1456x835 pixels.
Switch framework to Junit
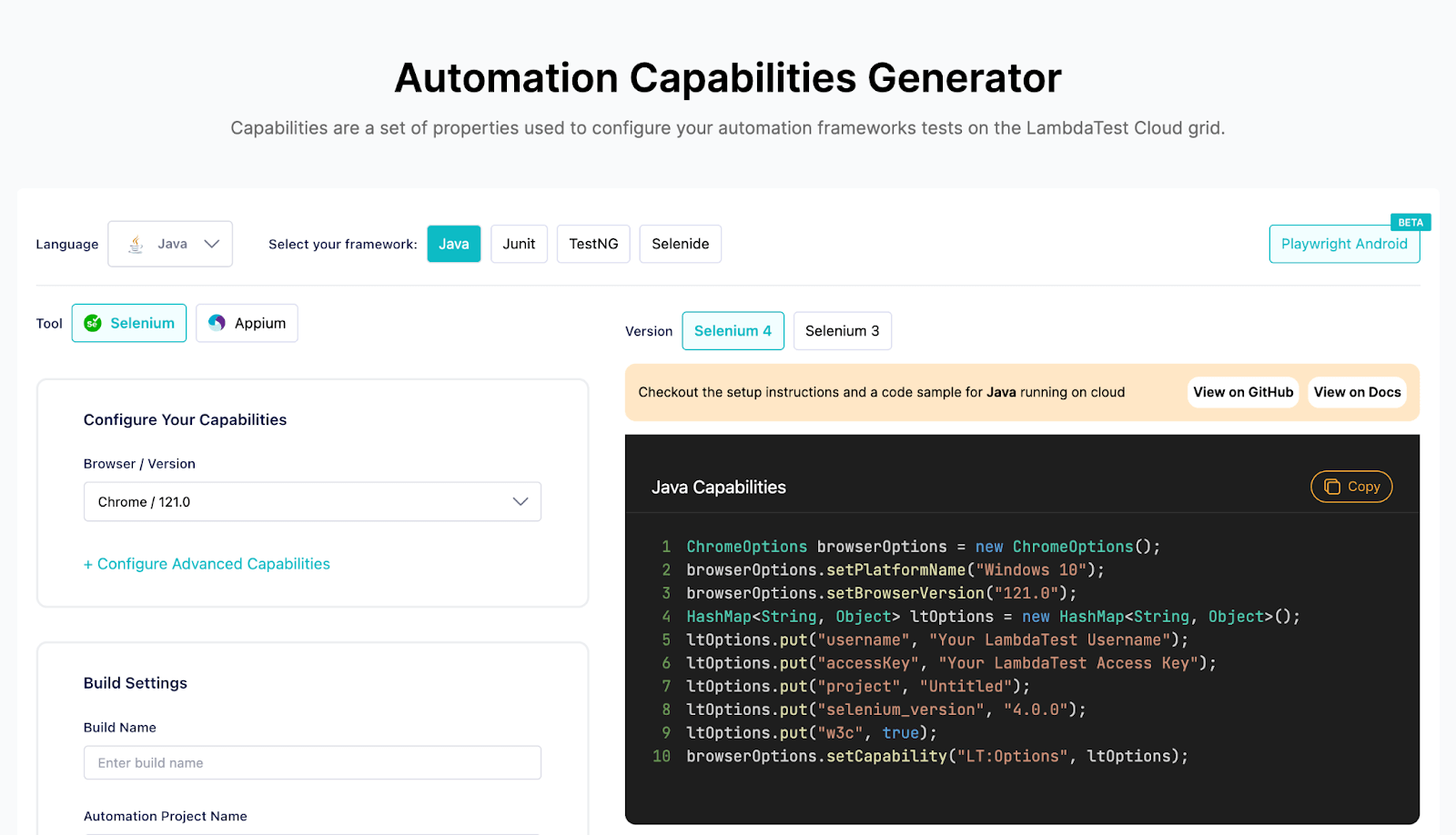[519, 244]
